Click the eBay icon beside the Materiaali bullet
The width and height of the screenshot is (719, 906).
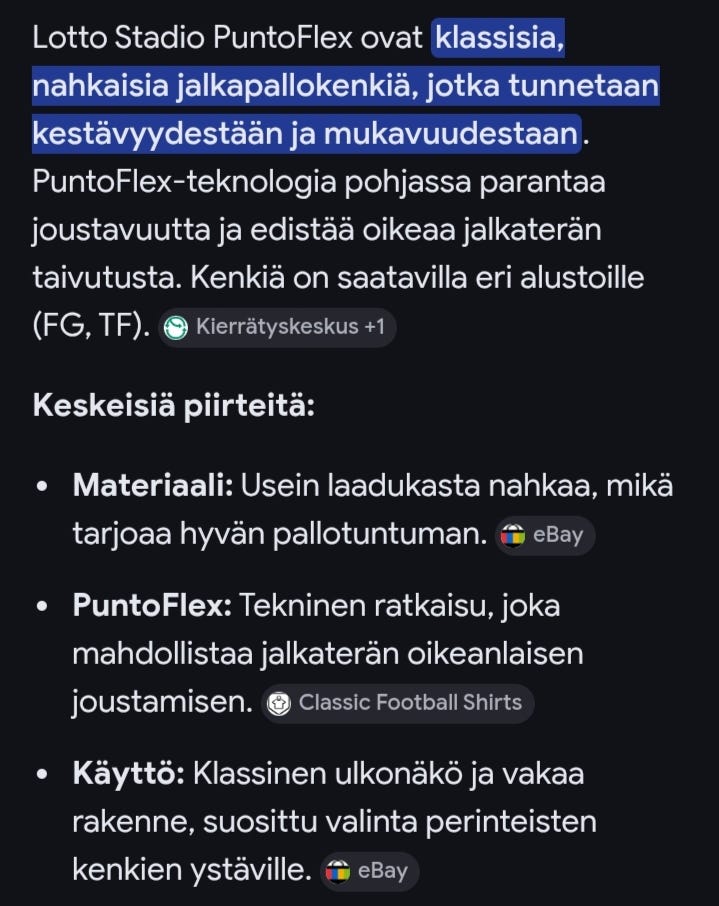click(x=513, y=535)
